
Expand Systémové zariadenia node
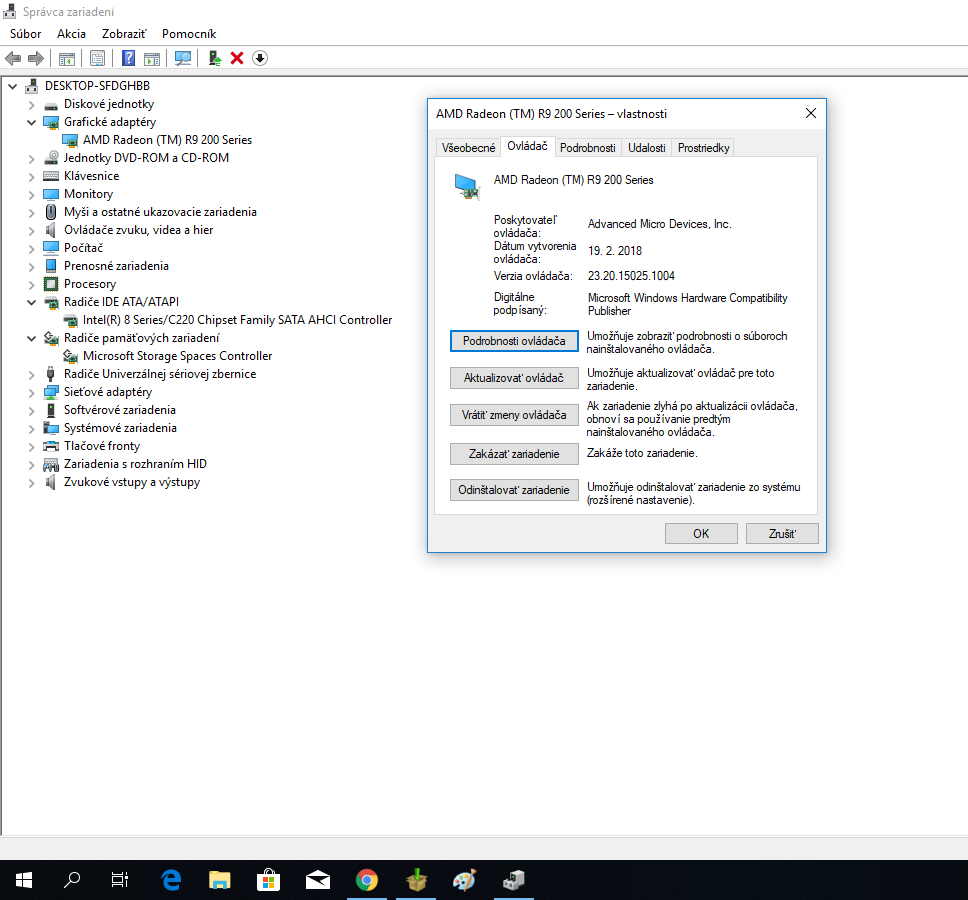click(31, 428)
